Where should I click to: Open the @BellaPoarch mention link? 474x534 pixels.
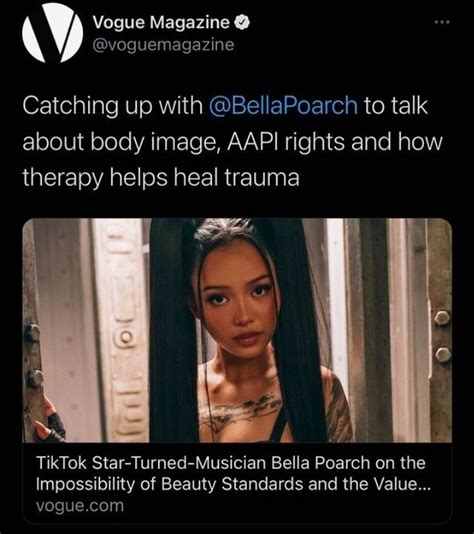[x=283, y=106]
